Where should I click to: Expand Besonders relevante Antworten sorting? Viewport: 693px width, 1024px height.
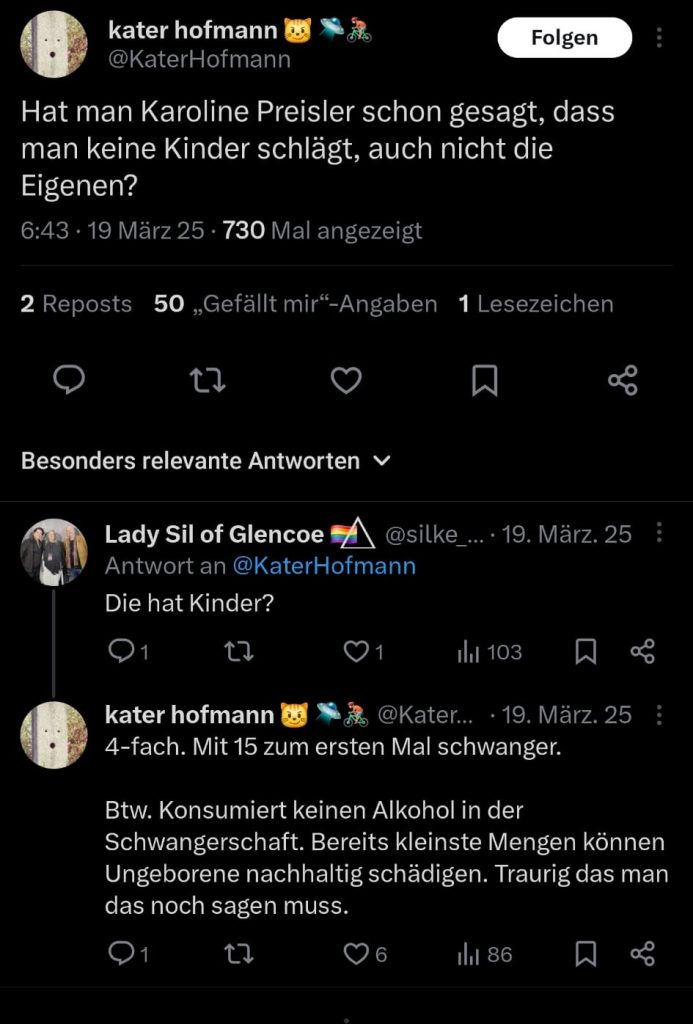381,461
